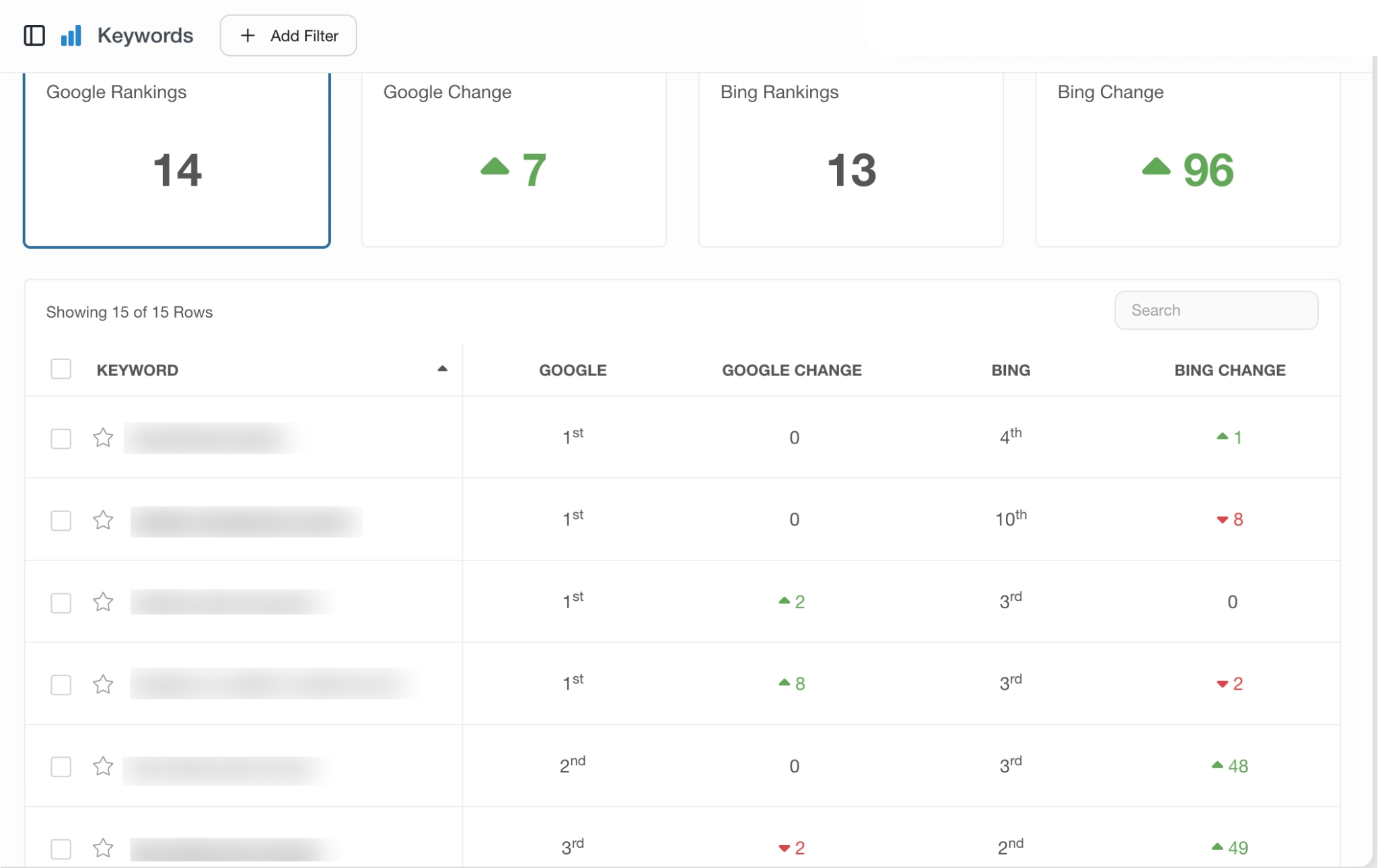
Task: Click the blue bar chart Keywords icon
Action: pyautogui.click(x=71, y=36)
